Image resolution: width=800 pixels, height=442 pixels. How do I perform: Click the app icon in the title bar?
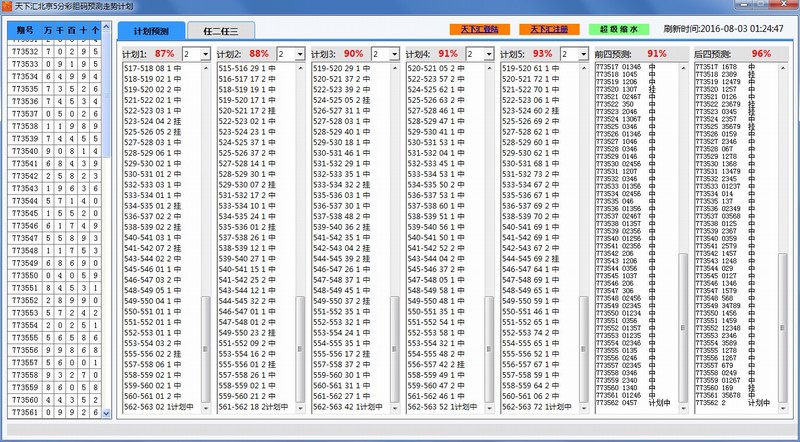coord(7,7)
